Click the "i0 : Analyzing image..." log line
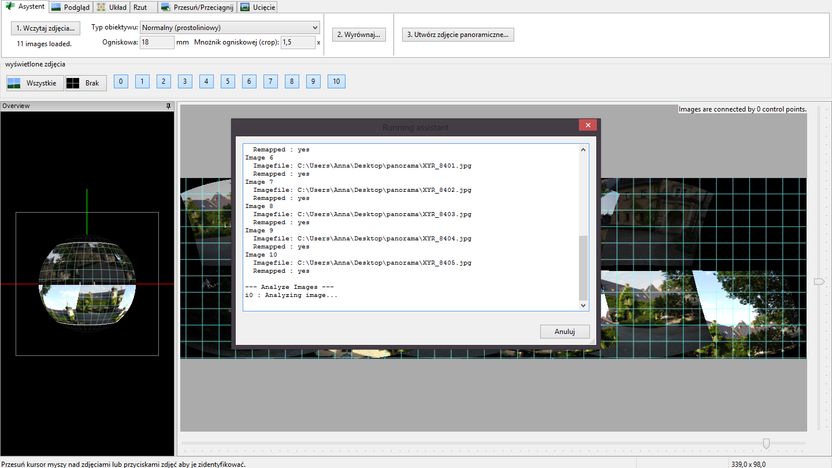The height and width of the screenshot is (468, 832). (x=291, y=295)
